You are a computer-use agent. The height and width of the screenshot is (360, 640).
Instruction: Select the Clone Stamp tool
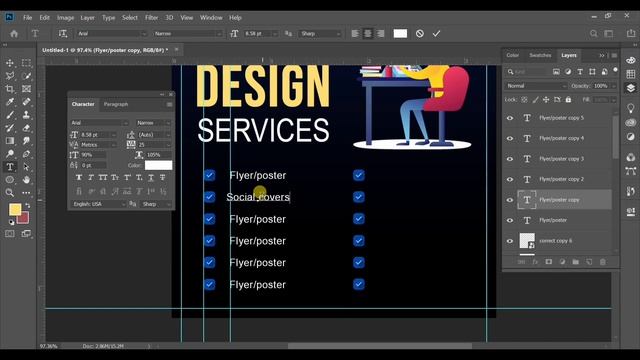26,115
